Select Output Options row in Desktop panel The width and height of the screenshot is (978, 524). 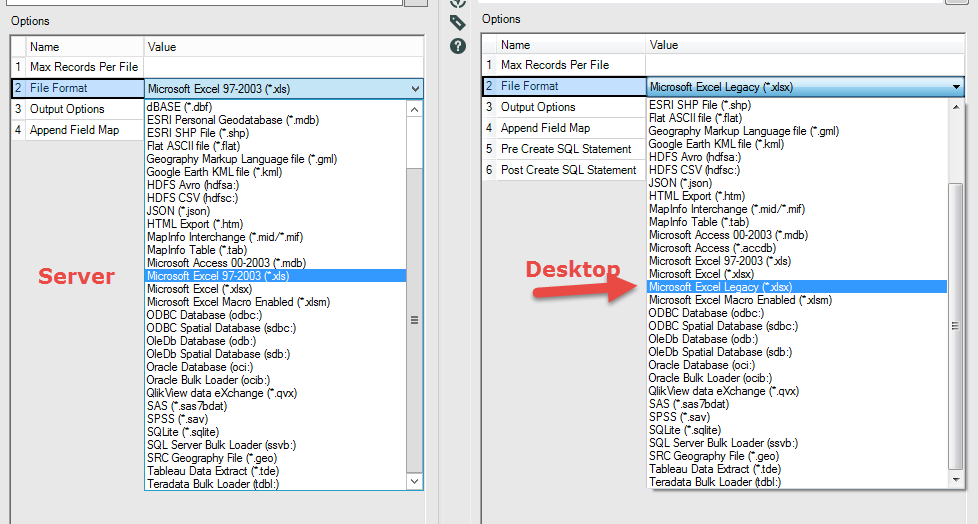(564, 107)
